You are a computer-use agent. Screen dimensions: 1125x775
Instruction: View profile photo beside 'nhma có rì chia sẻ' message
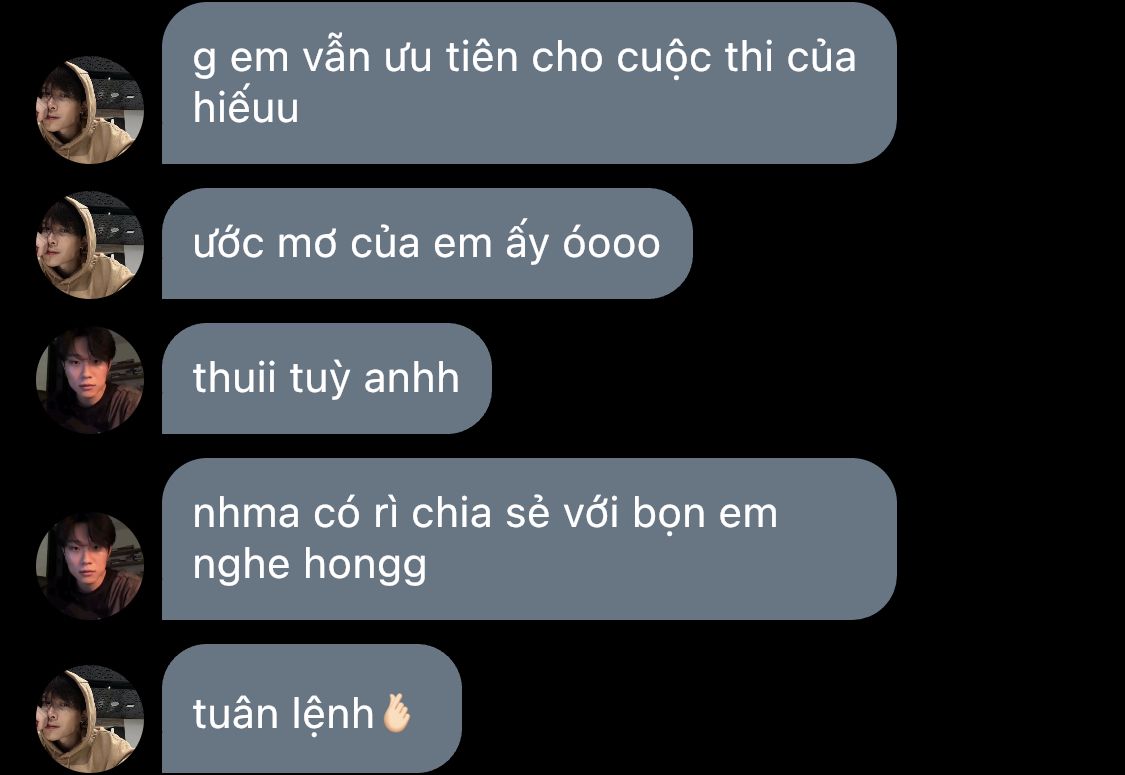click(90, 565)
